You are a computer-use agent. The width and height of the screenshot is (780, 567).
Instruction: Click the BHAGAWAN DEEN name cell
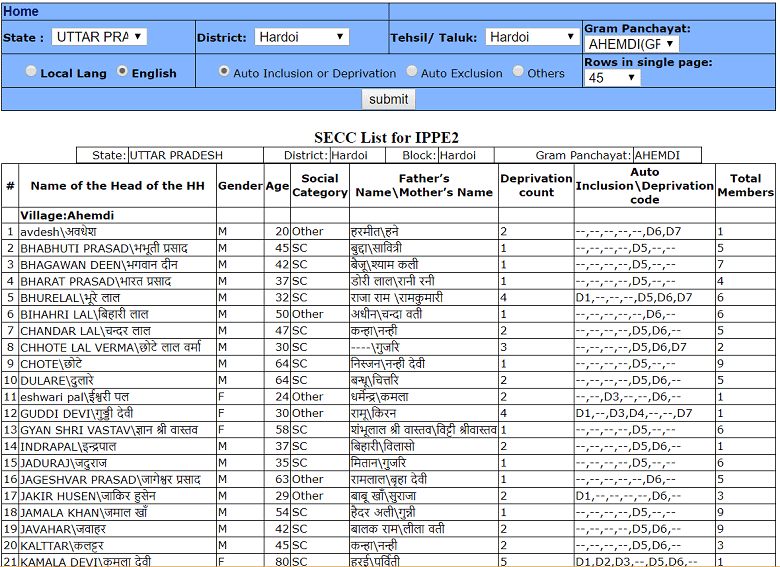click(x=117, y=265)
